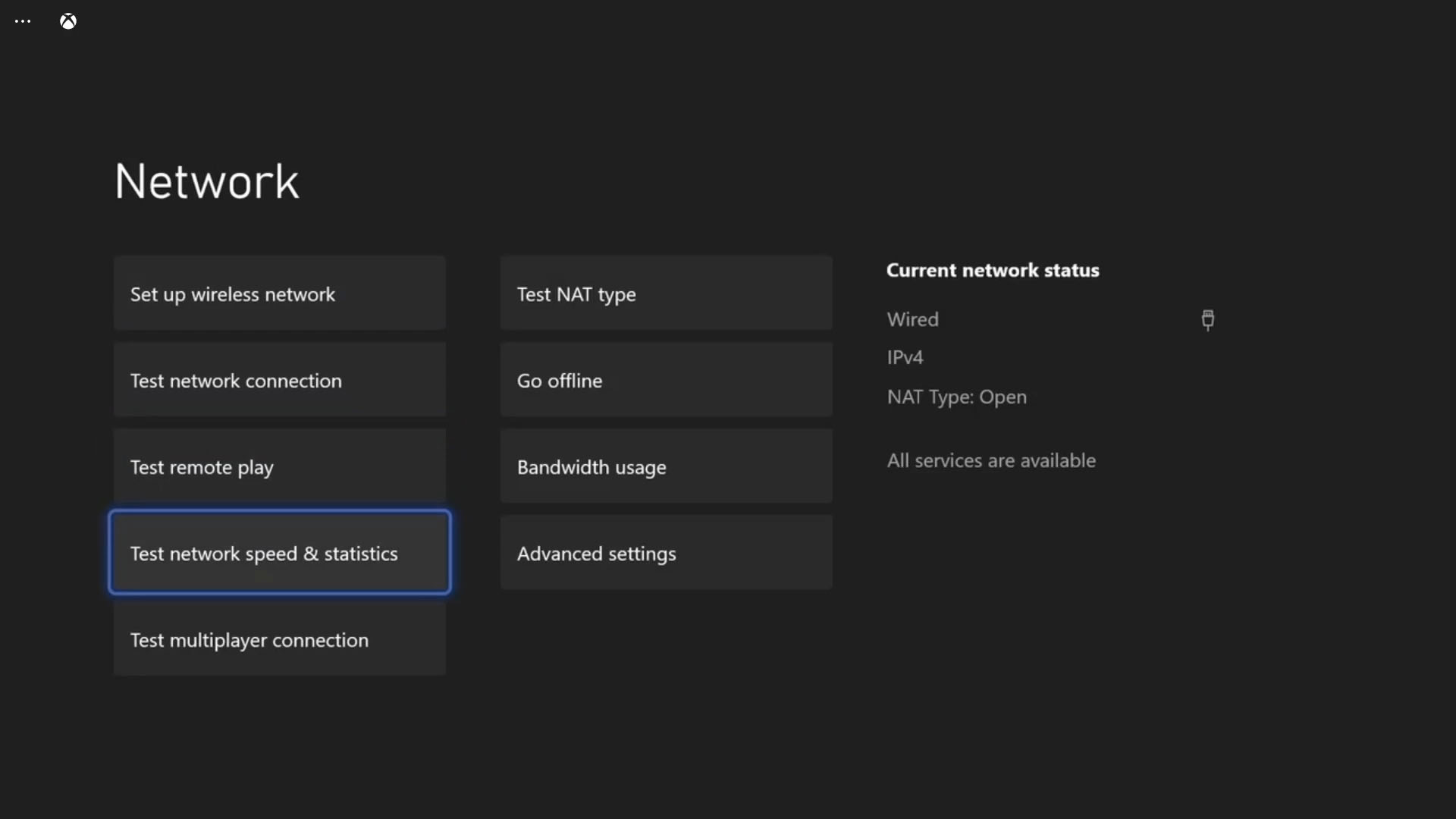Open the Xbox guide icon
The height and width of the screenshot is (819, 1456).
click(67, 20)
